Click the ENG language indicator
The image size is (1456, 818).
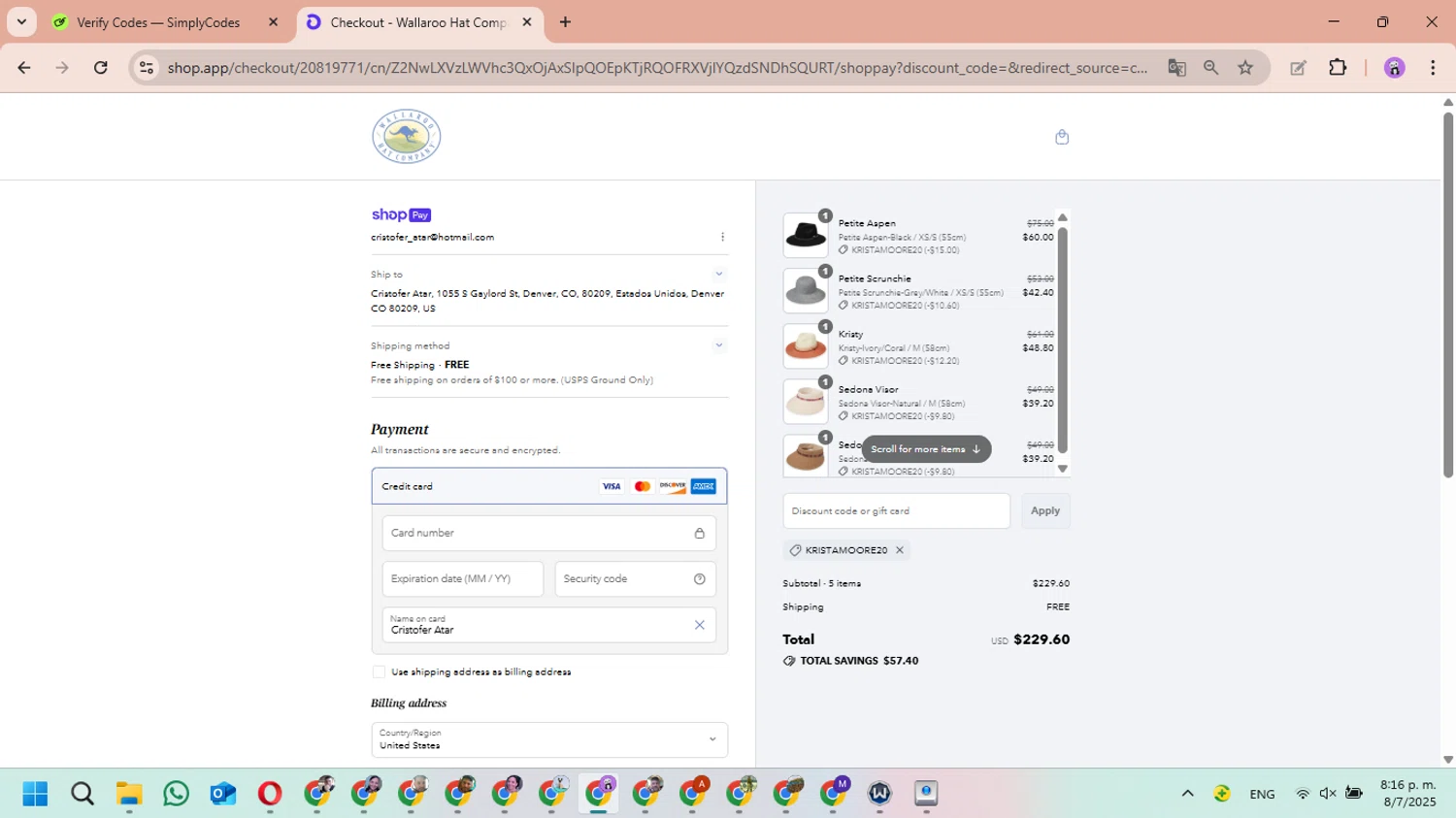coord(1262,794)
